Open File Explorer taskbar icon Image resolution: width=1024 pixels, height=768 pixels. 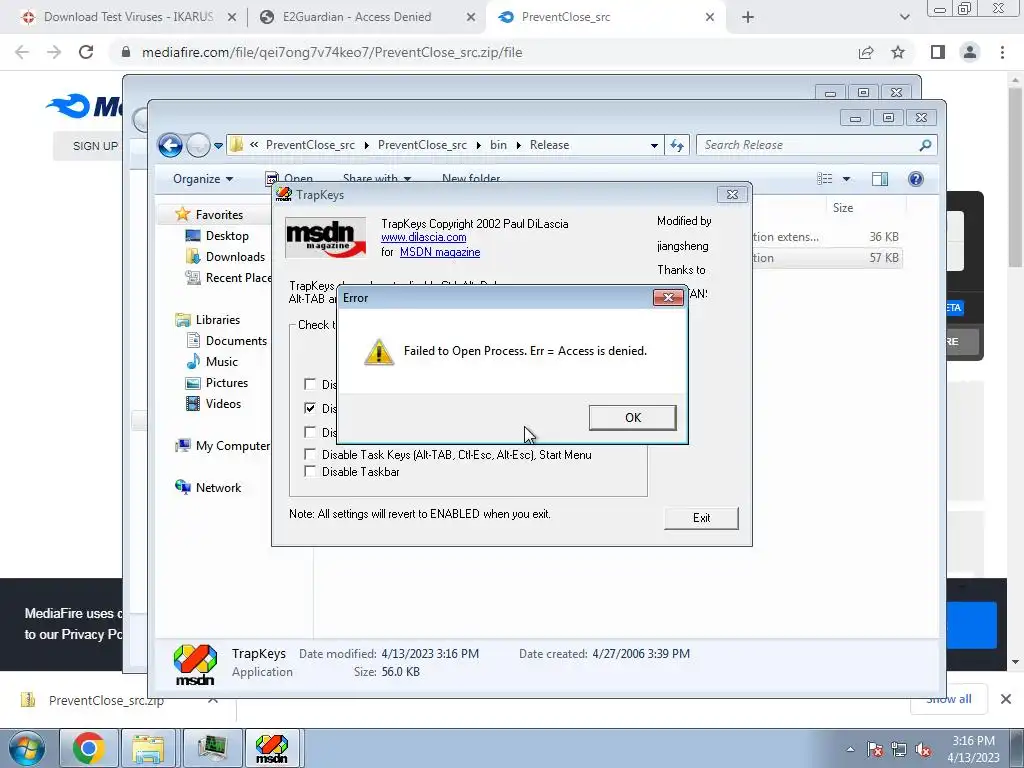click(x=148, y=748)
